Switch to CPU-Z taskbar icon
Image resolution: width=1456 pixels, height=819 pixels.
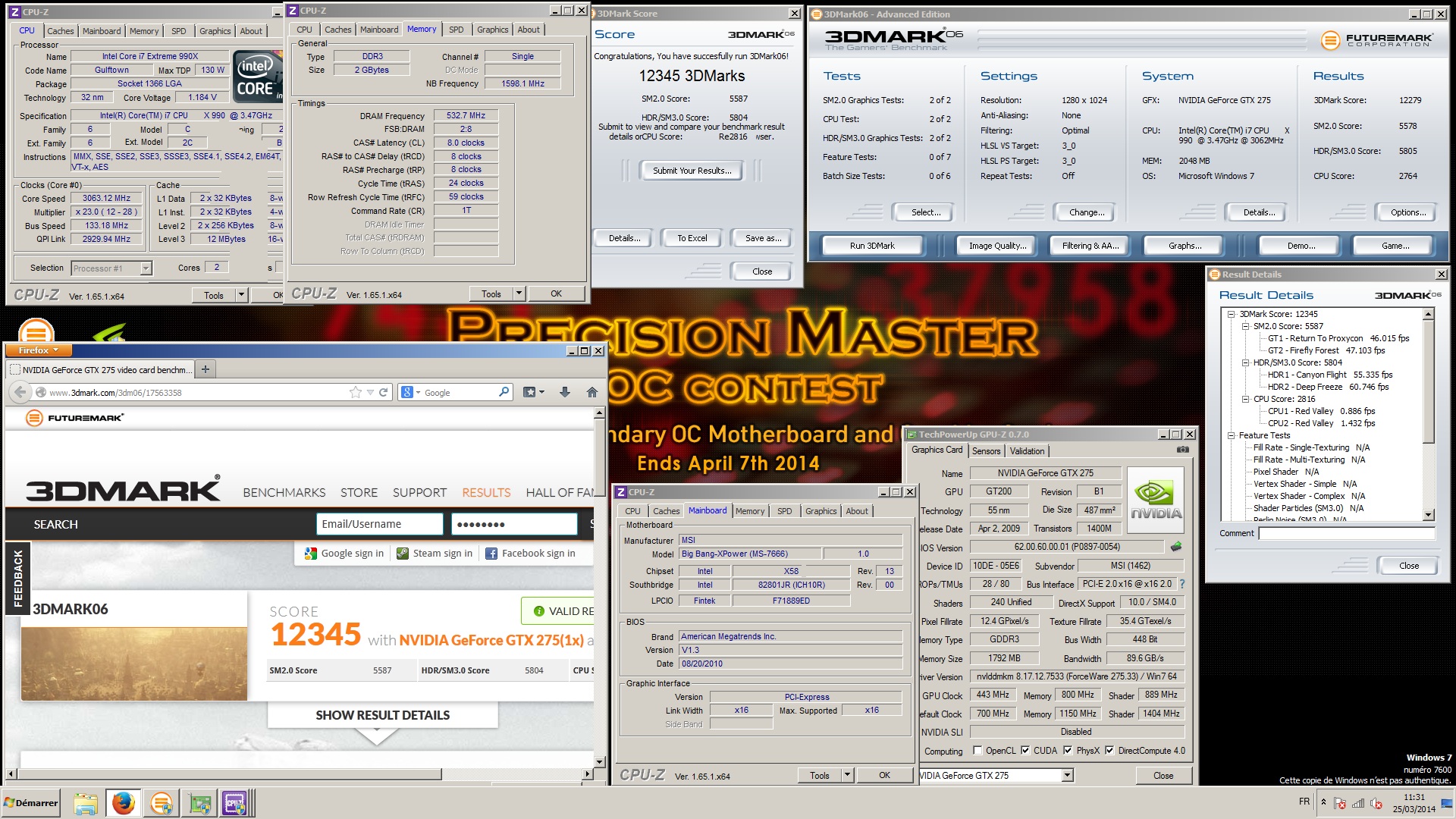[234, 803]
